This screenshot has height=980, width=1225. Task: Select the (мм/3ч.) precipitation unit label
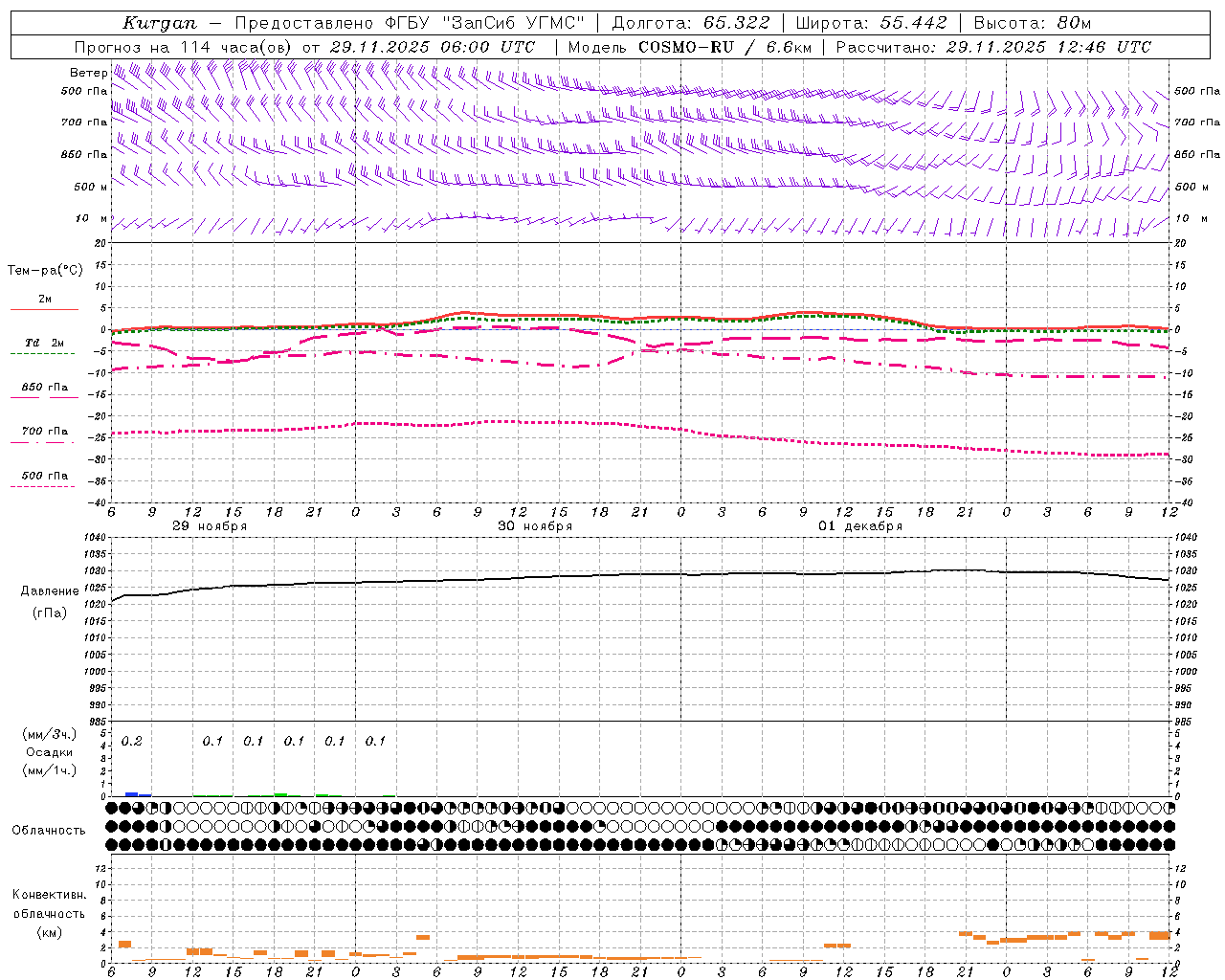[x=50, y=735]
